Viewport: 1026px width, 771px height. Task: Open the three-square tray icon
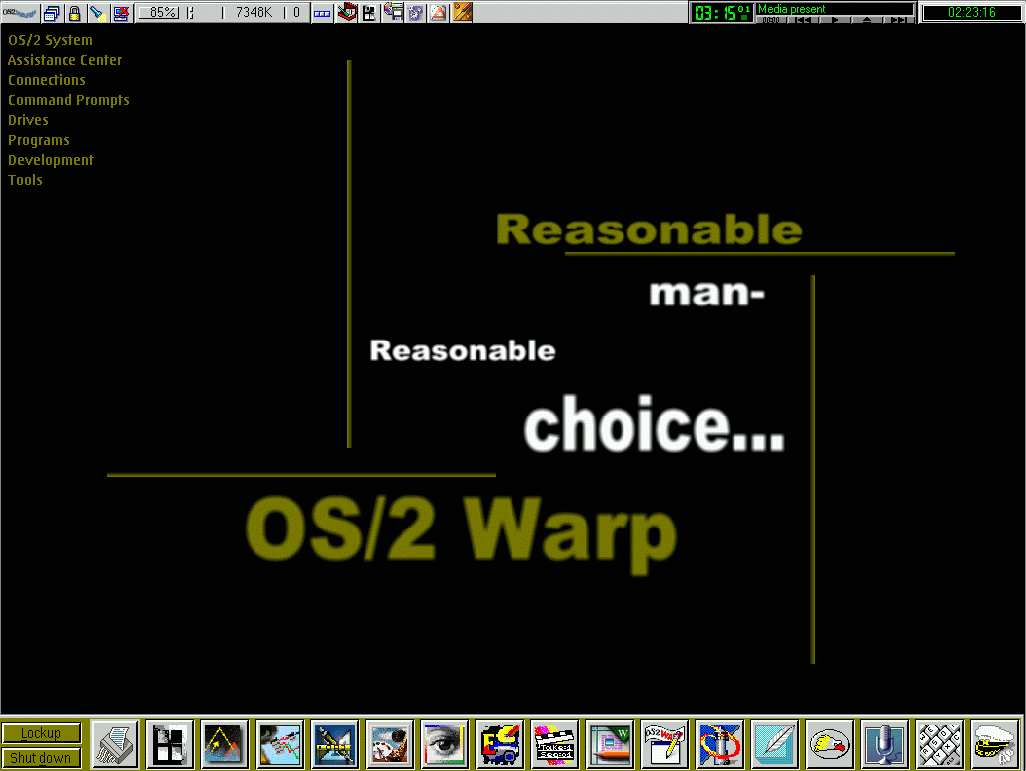(x=322, y=13)
